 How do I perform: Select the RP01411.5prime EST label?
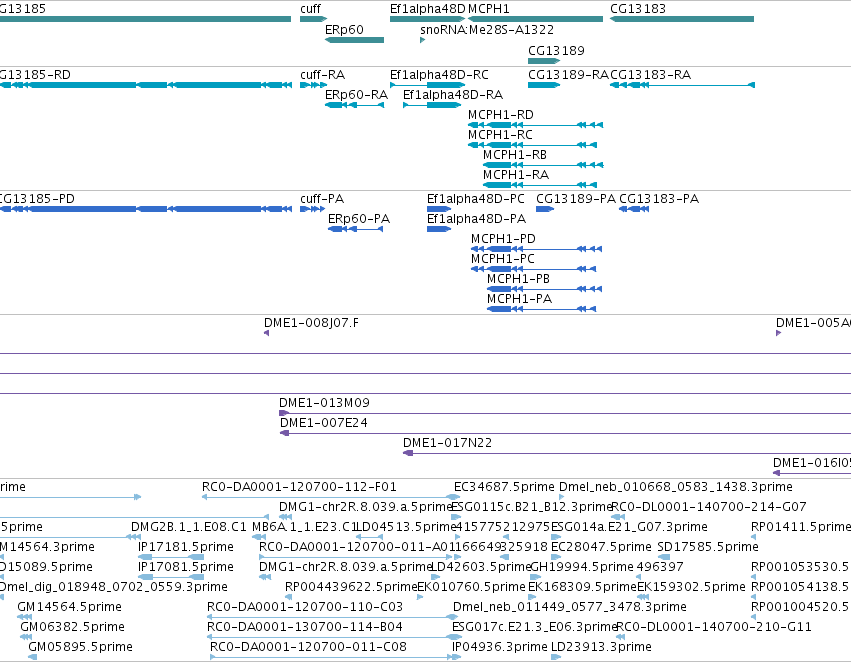(x=801, y=527)
